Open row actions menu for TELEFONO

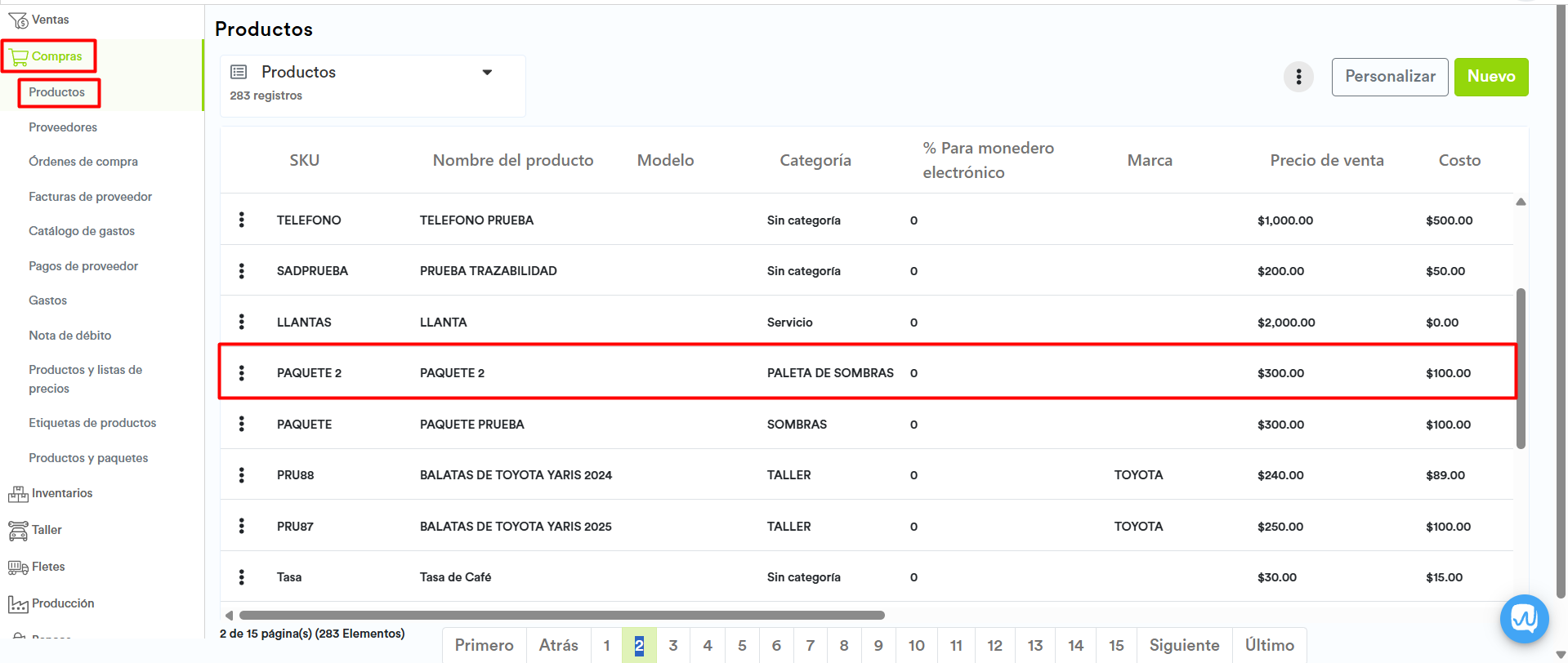coord(242,220)
